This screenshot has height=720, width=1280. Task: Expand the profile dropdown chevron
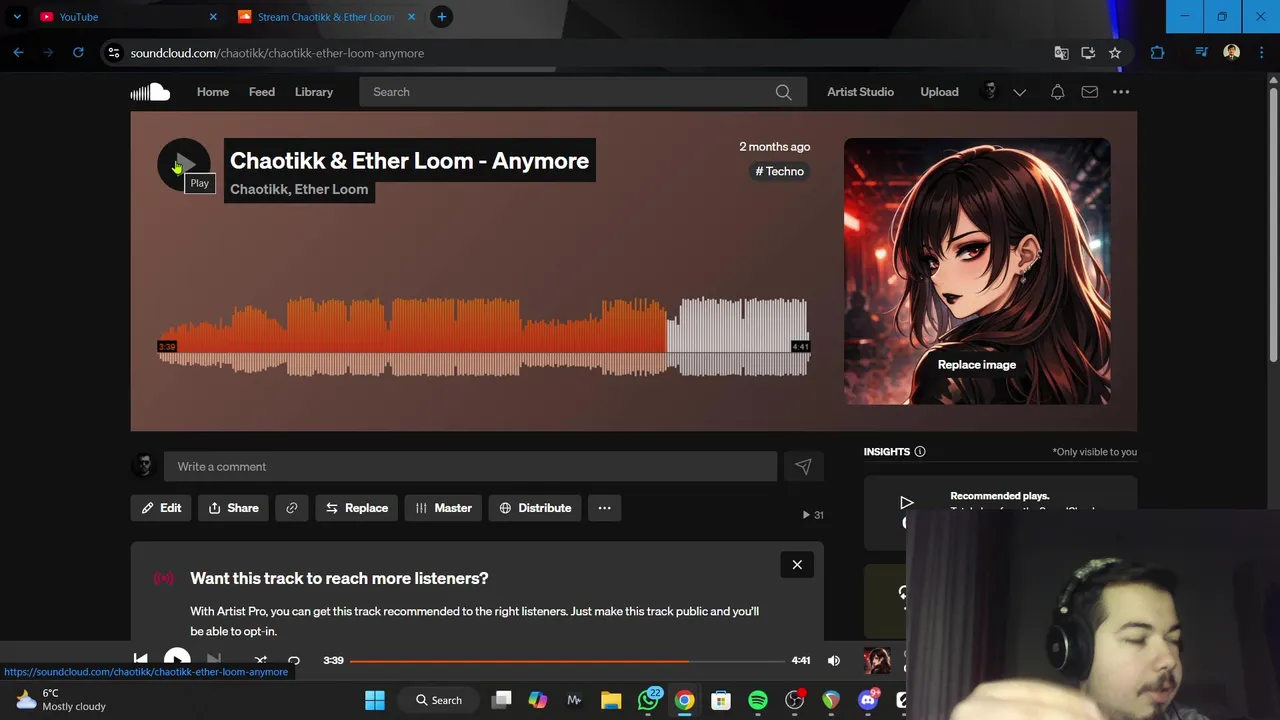pos(1020,92)
